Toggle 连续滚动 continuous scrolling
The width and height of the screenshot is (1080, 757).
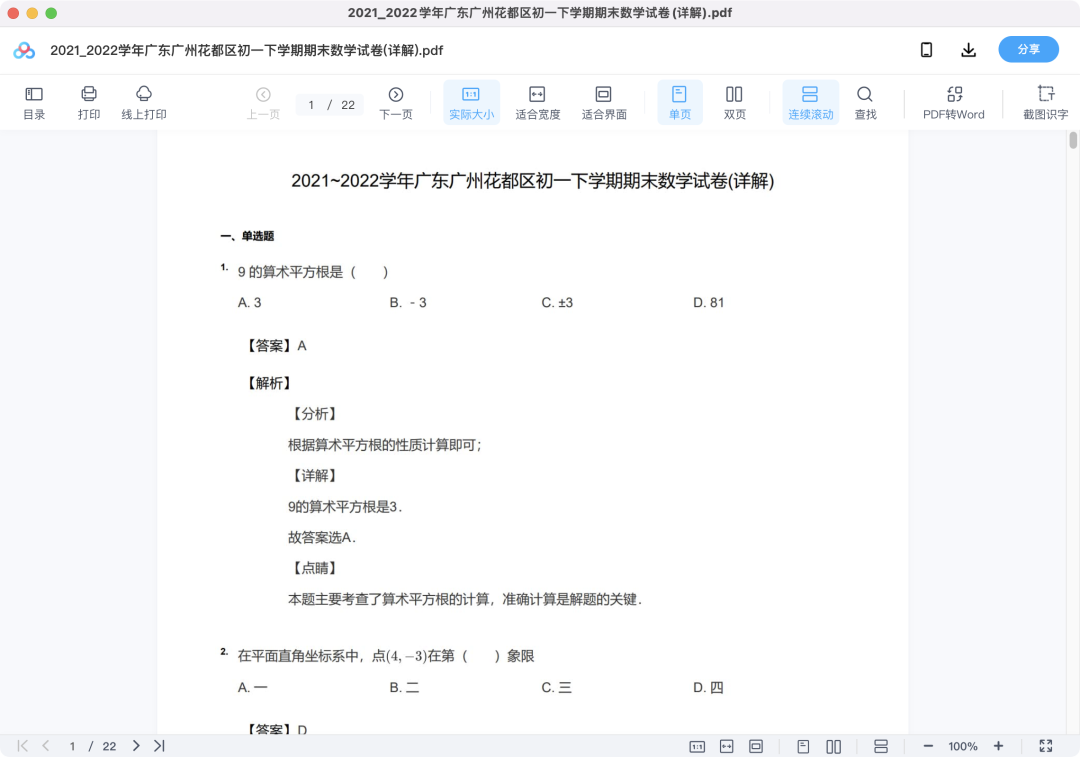click(811, 103)
